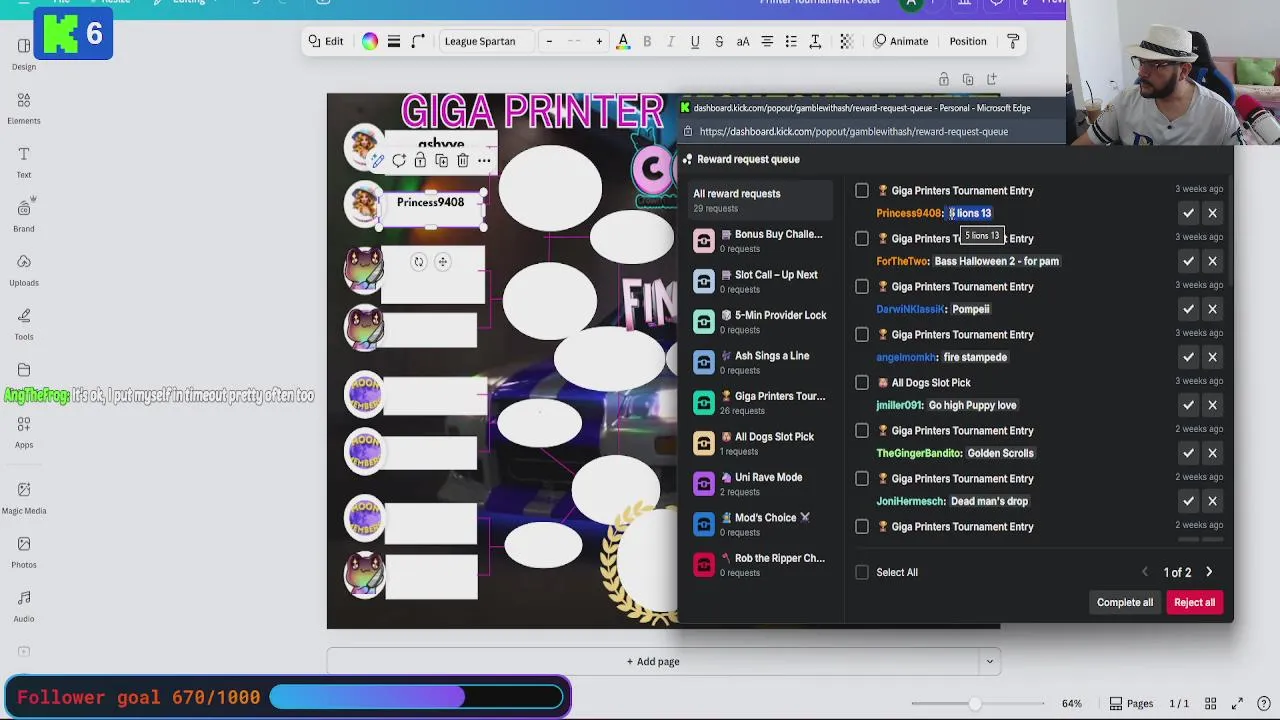Open the Photos panel in sidebar

[24, 551]
